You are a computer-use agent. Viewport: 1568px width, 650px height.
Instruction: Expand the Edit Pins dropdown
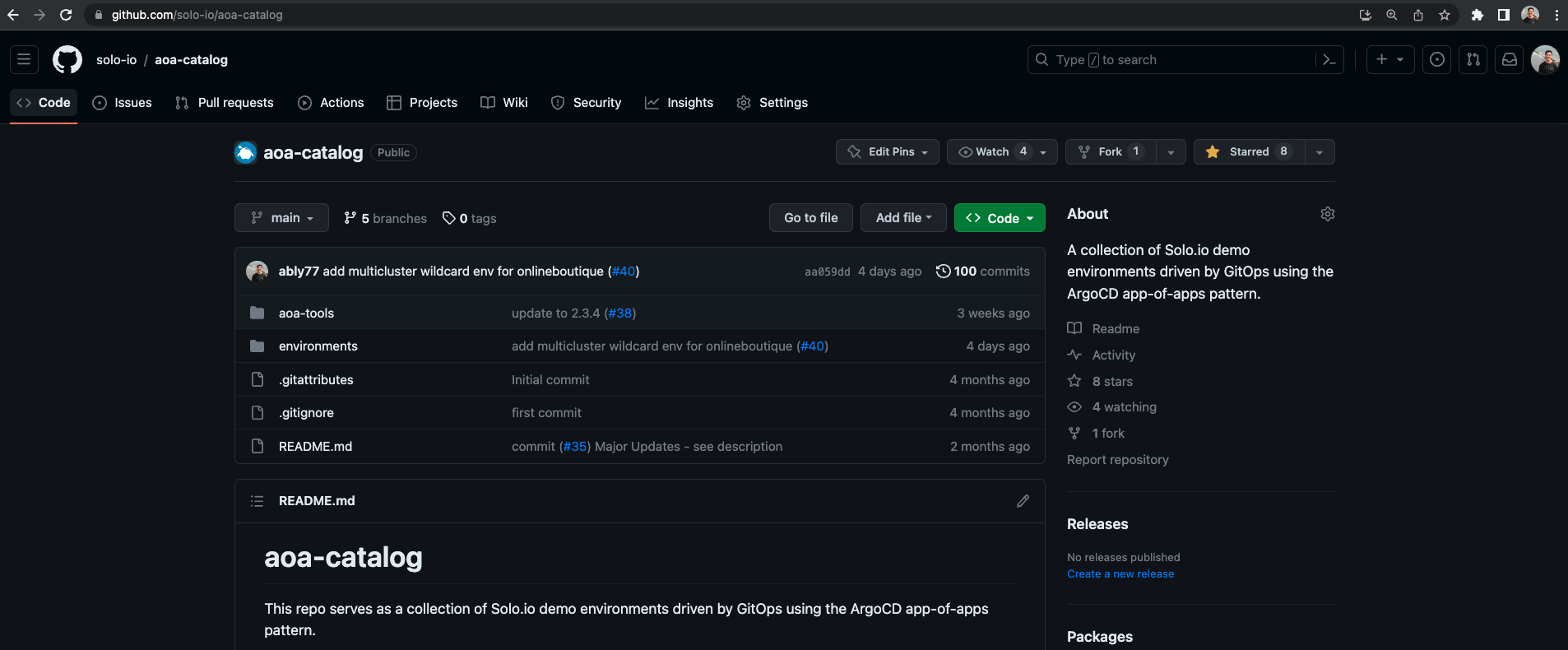point(888,151)
